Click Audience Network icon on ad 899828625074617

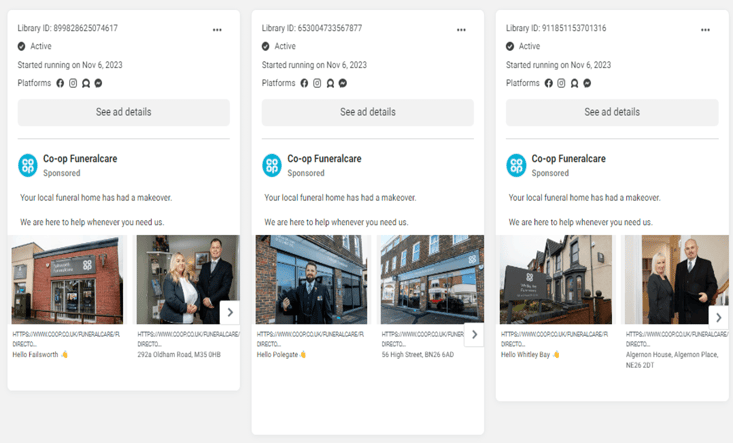coord(86,83)
